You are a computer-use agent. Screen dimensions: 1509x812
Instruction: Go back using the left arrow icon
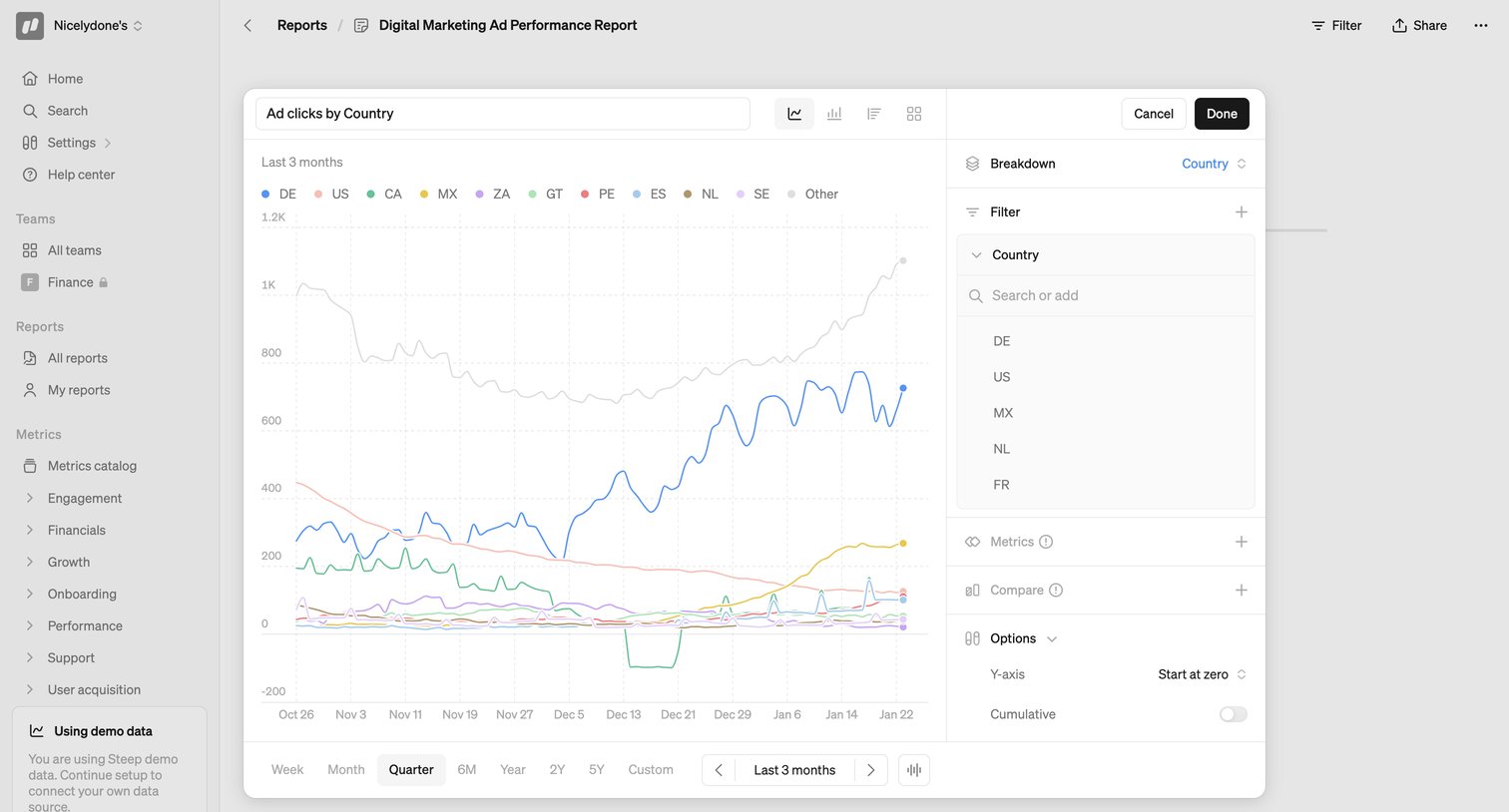(x=248, y=25)
